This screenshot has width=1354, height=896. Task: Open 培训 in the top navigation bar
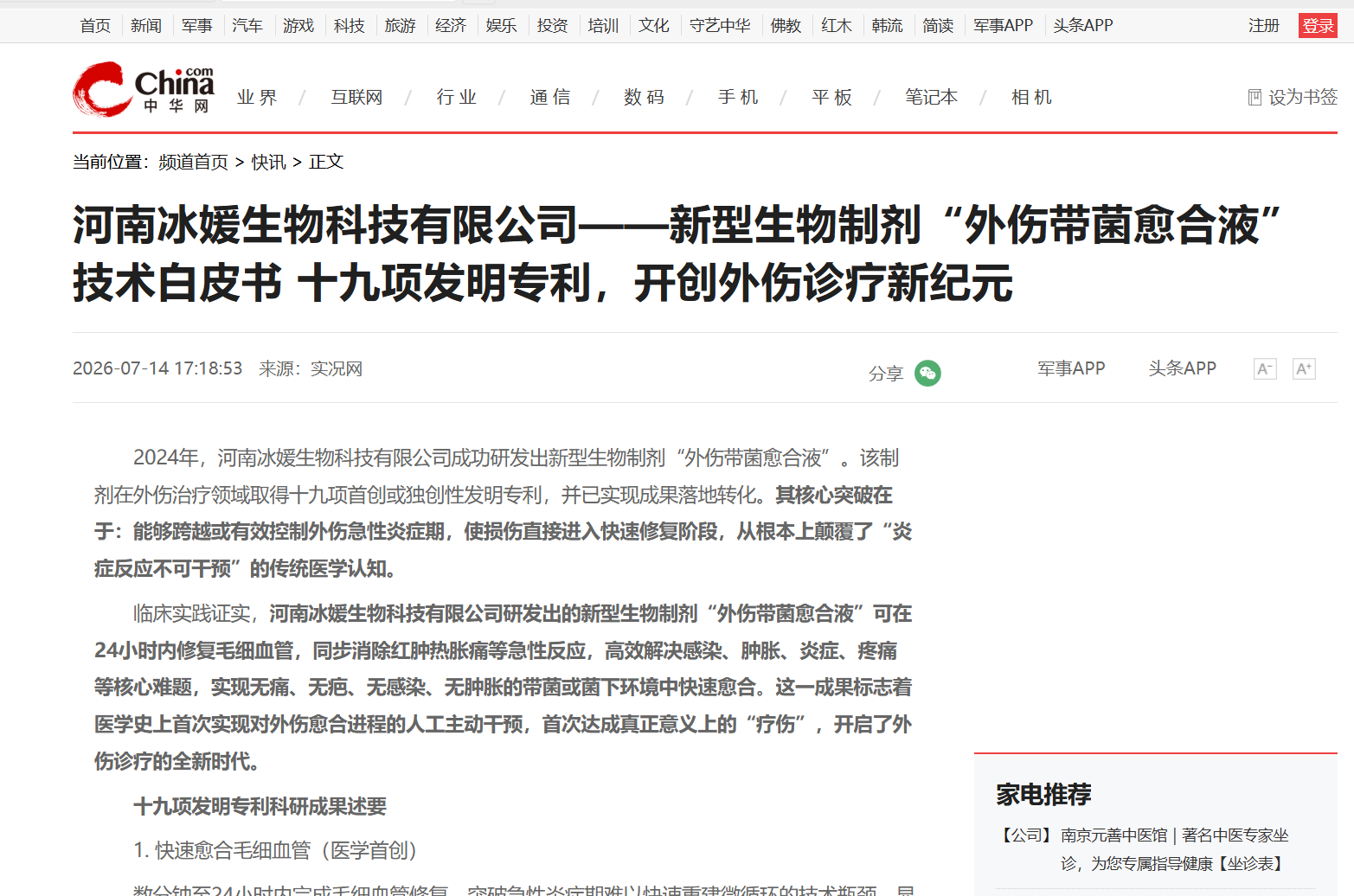click(x=604, y=26)
